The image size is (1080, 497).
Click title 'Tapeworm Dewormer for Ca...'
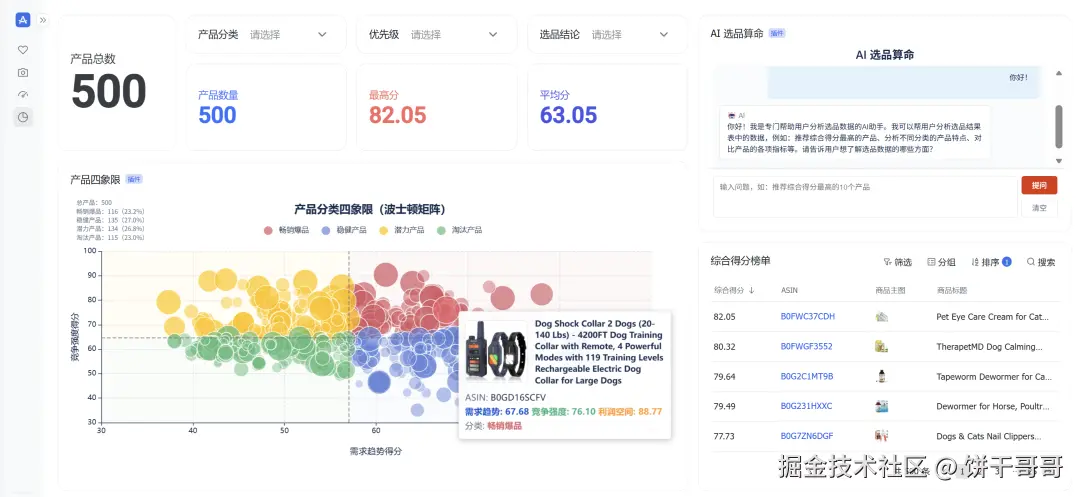[x=994, y=377]
